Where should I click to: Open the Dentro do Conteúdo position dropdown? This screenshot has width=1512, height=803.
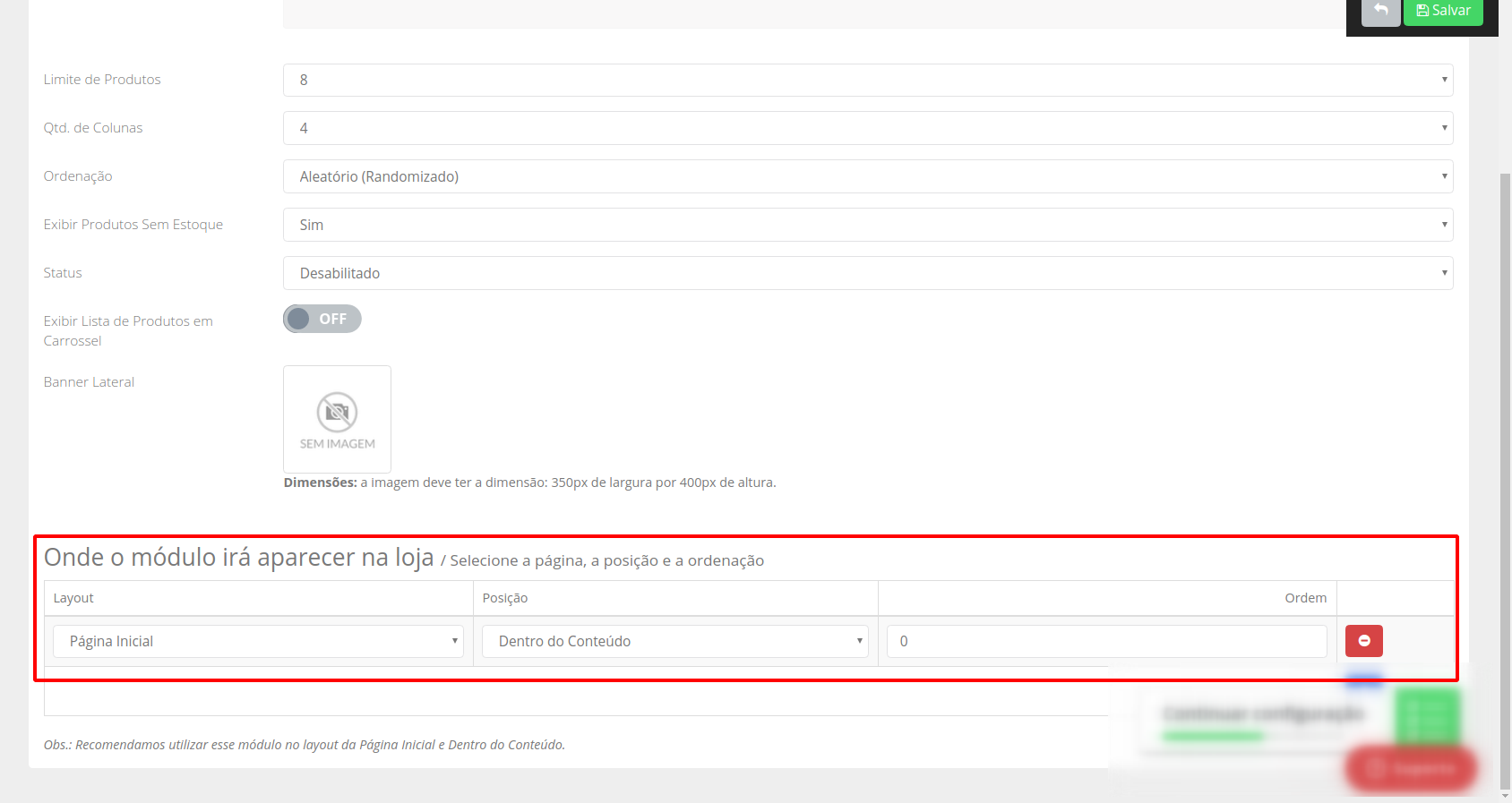[674, 641]
